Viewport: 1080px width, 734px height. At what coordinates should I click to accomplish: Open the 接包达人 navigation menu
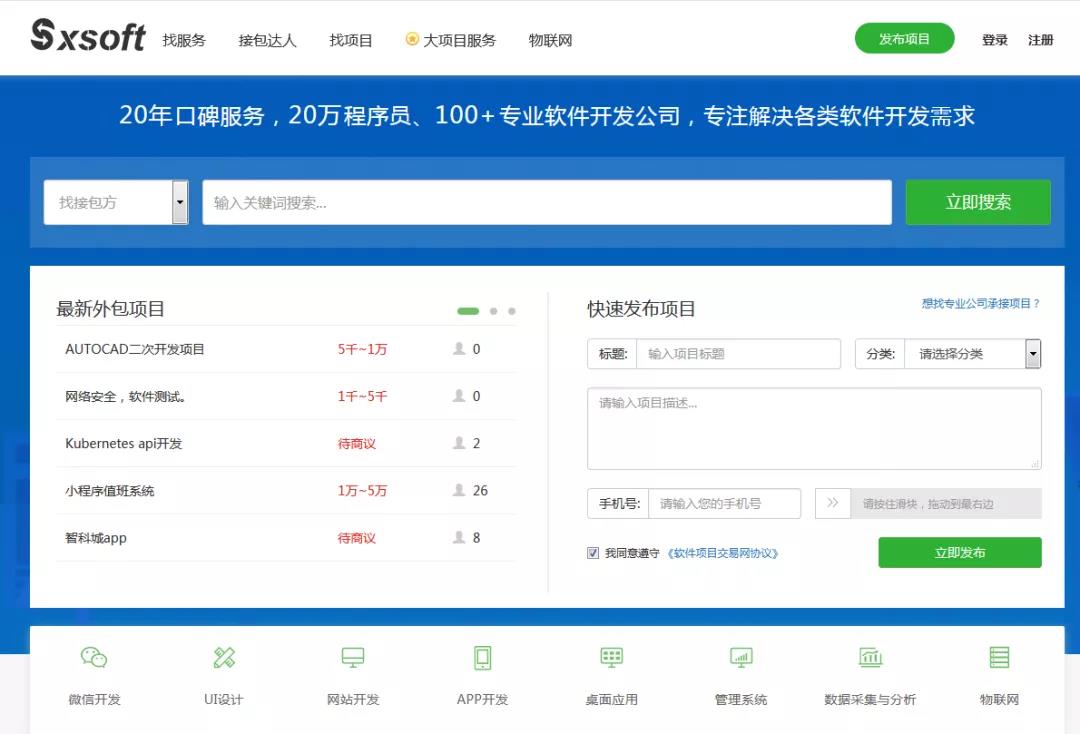(x=266, y=39)
